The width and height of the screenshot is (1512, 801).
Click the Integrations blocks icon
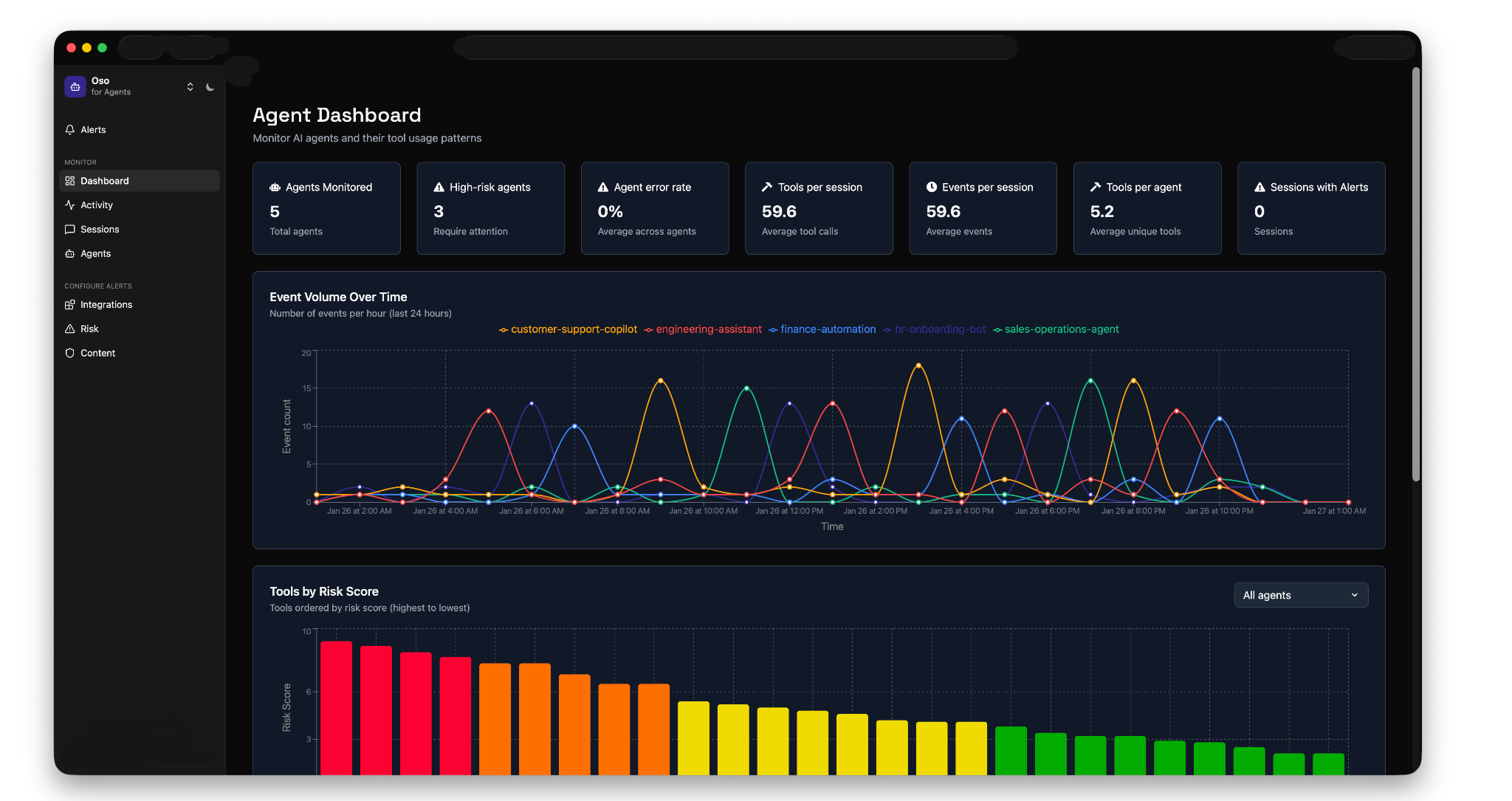(70, 305)
